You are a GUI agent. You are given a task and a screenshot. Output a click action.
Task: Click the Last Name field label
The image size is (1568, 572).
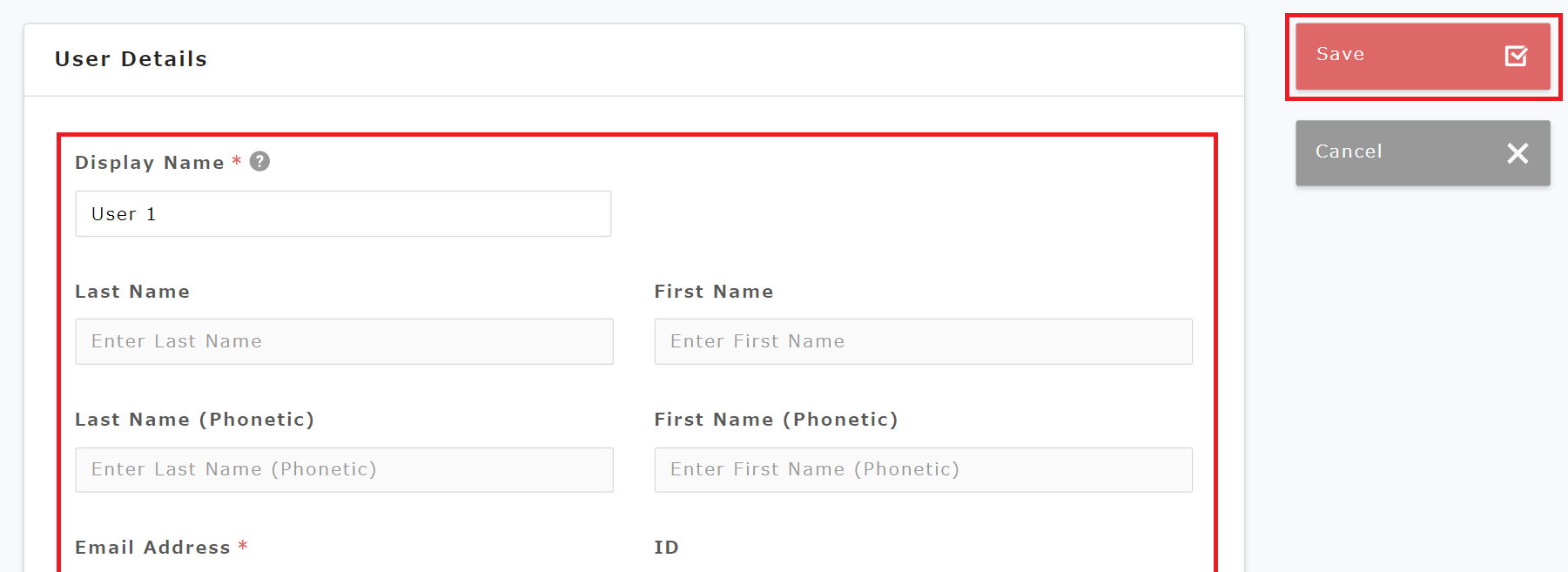pyautogui.click(x=132, y=292)
